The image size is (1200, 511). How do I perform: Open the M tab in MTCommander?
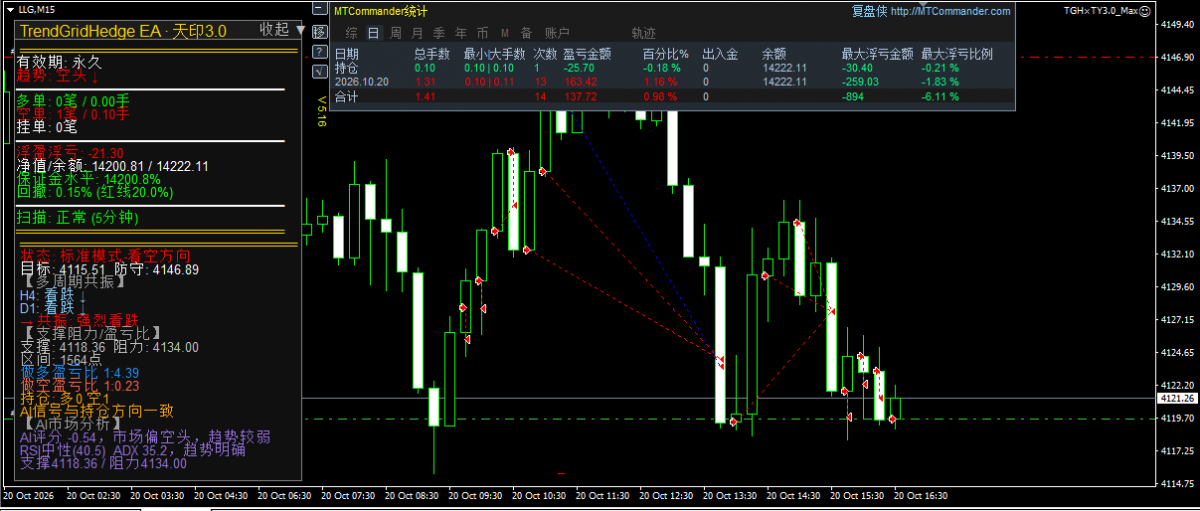pyautogui.click(x=505, y=32)
